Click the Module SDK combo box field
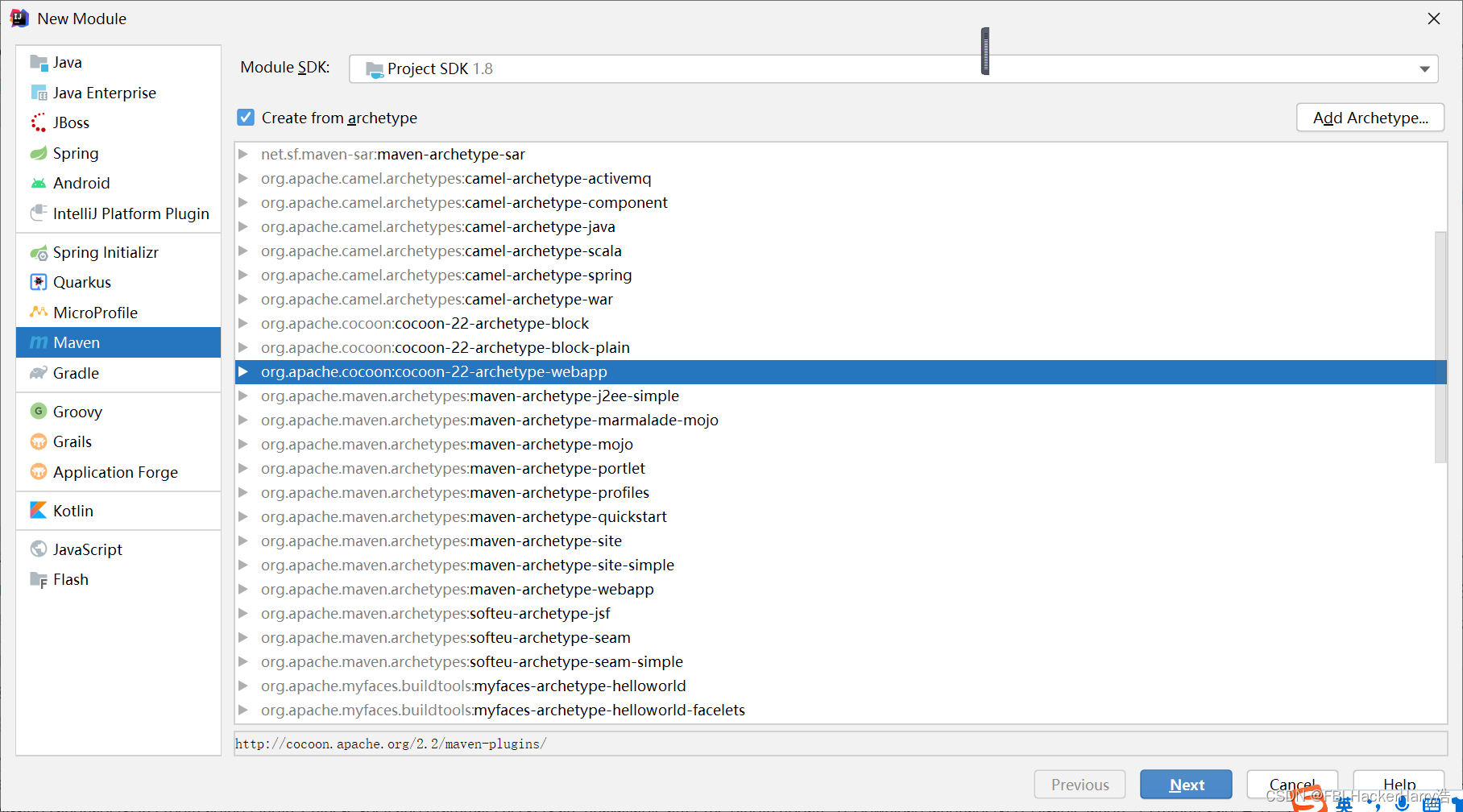This screenshot has height=812, width=1463. pos(893,69)
